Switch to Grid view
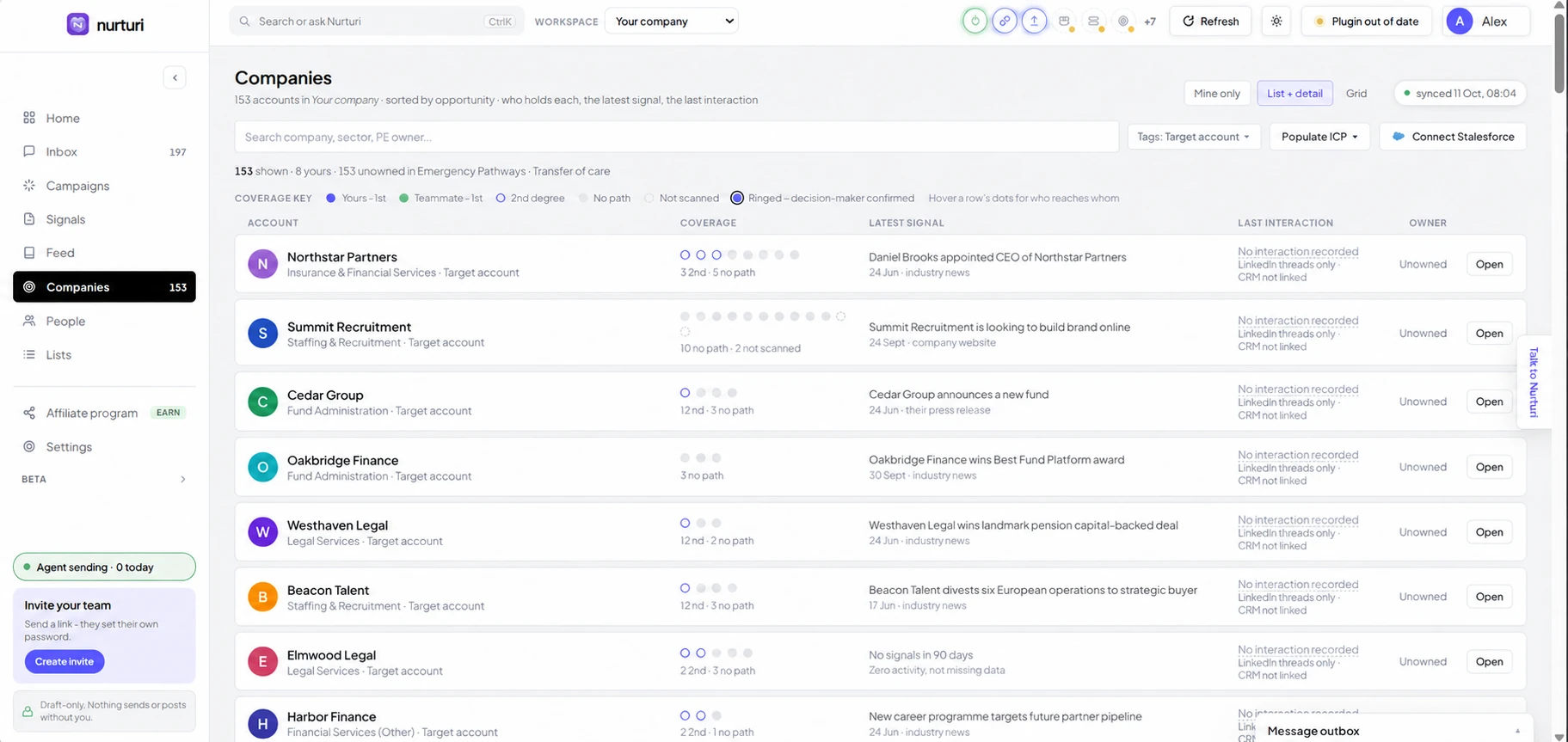Viewport: 1568px width, 742px height. click(1356, 93)
